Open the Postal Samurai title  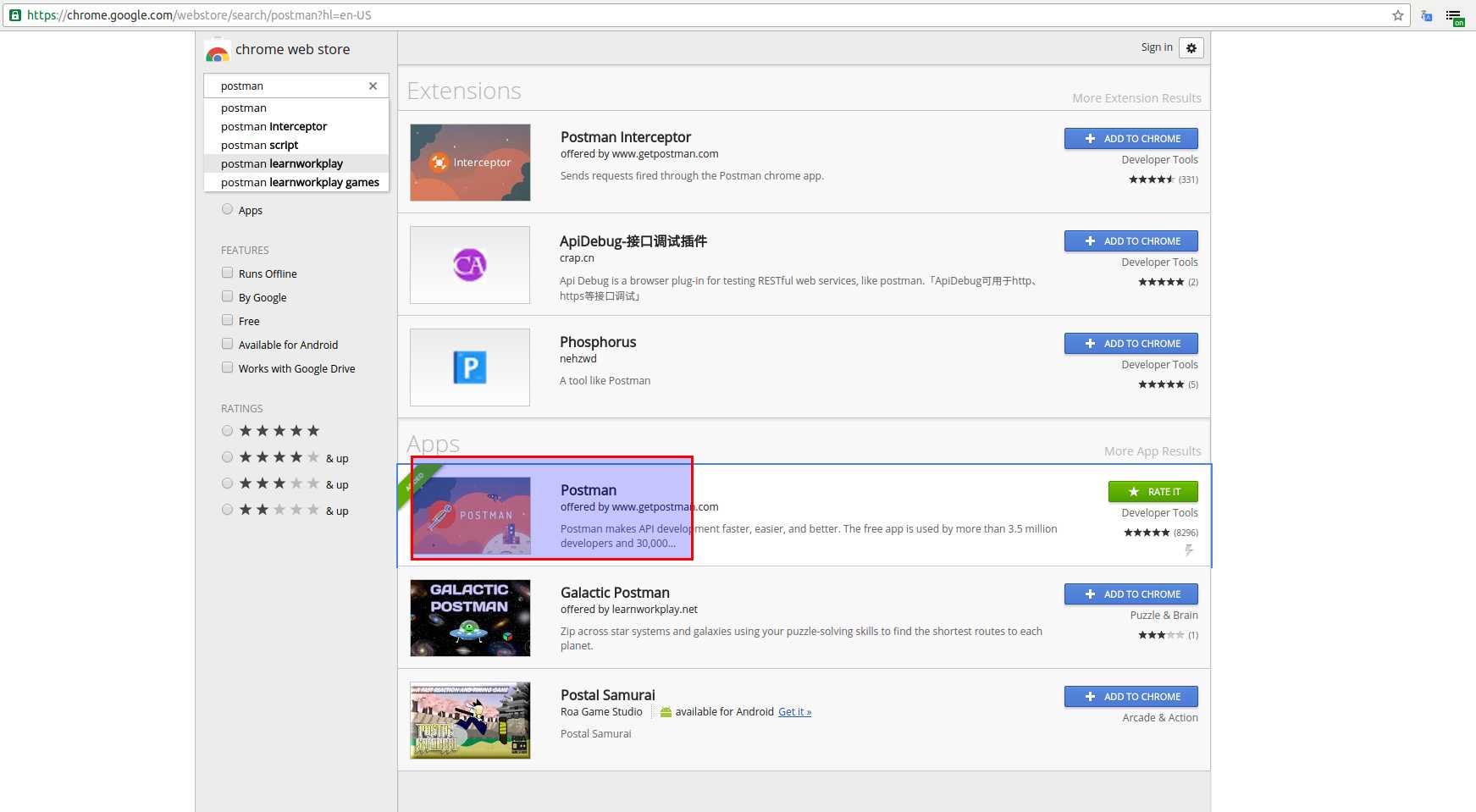tap(608, 695)
